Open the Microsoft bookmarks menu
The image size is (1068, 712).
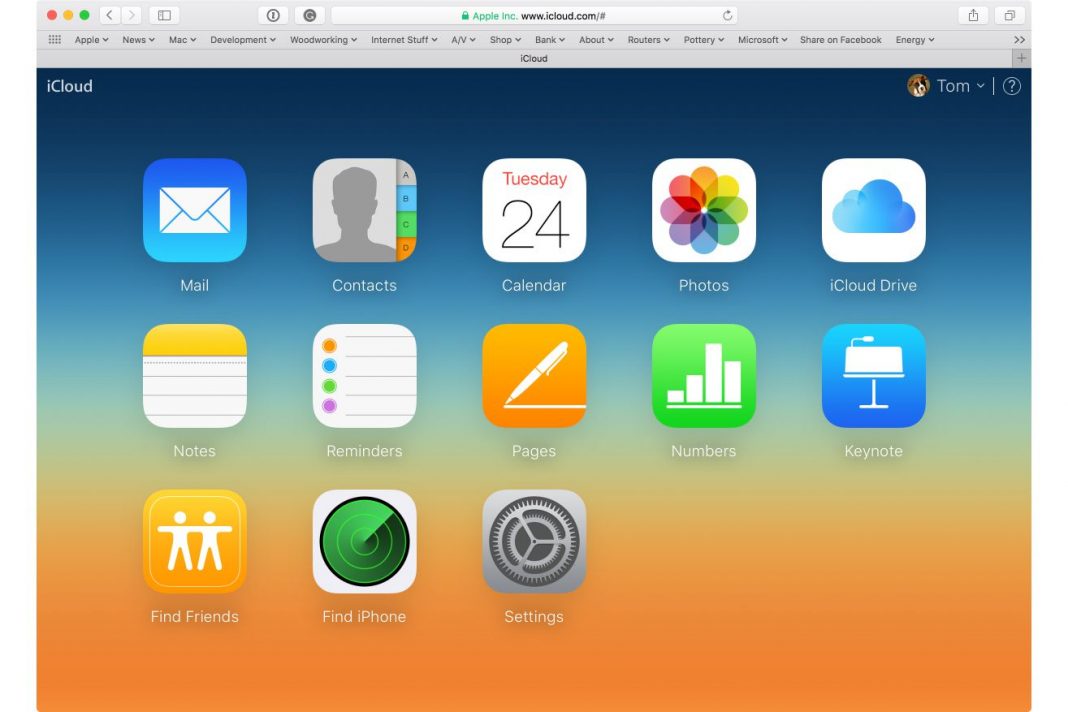pyautogui.click(x=762, y=40)
